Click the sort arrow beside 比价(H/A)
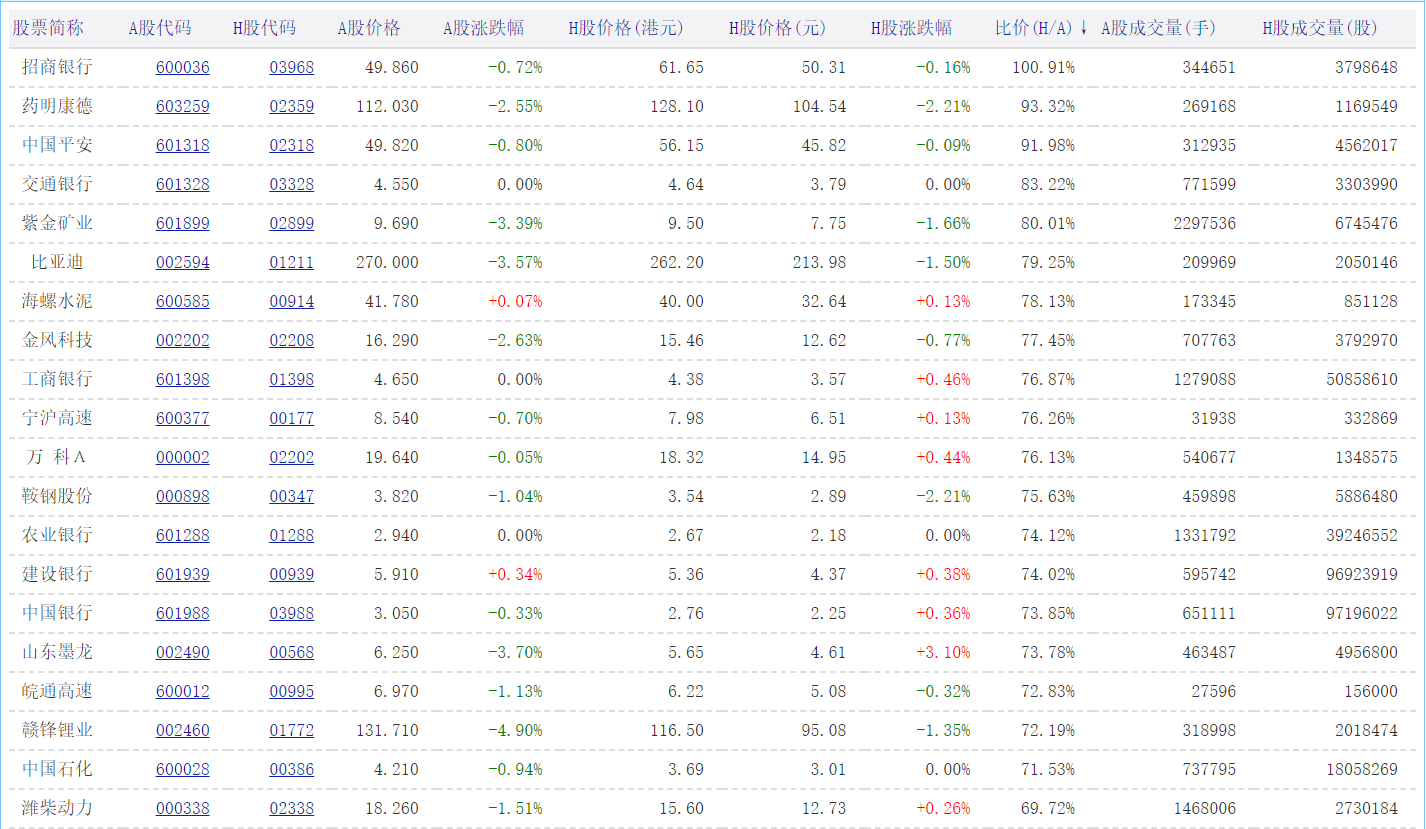 coord(1084,28)
